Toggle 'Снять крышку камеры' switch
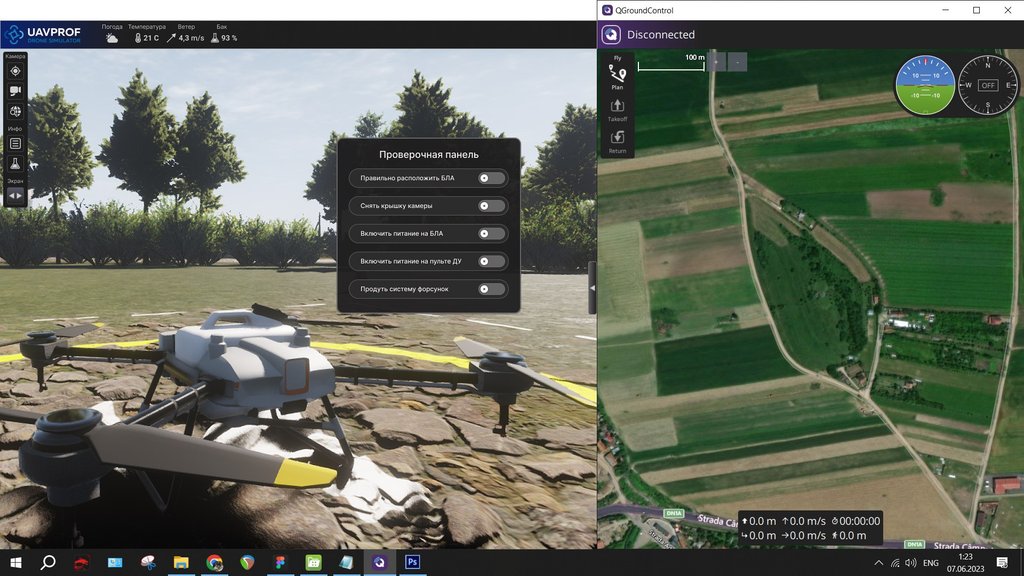 coord(492,206)
